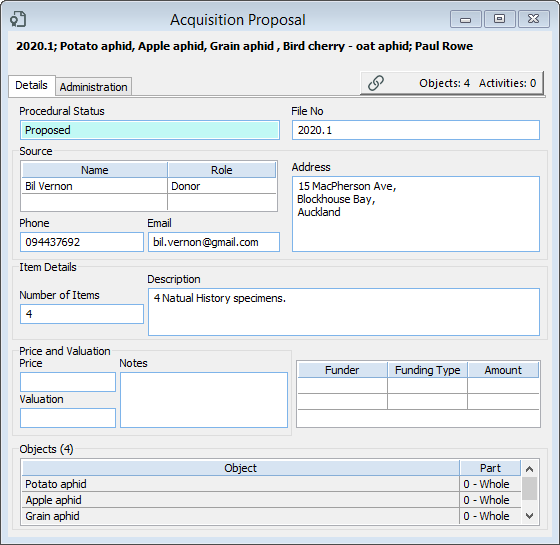
Task: Click the first empty Amount cell
Action: click(503, 386)
